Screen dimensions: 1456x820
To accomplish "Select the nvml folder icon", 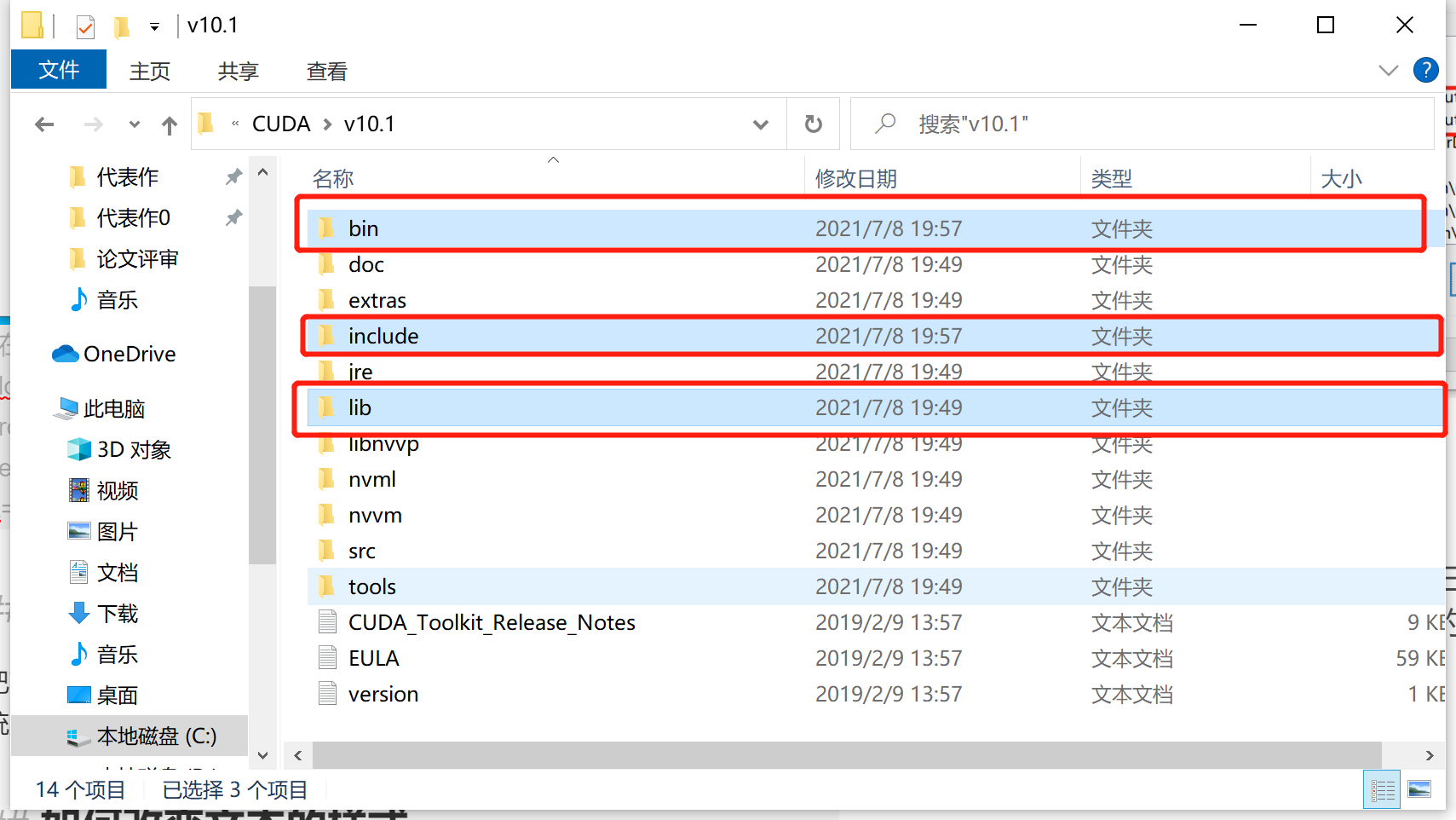I will (326, 479).
